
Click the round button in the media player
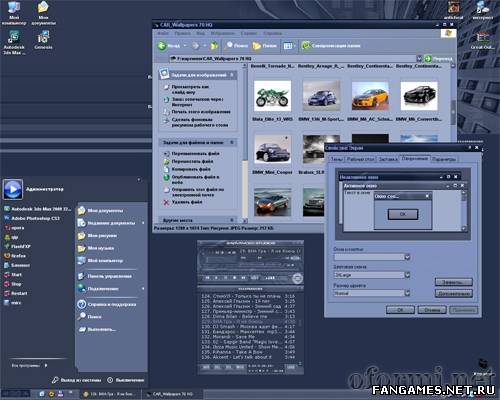(x=297, y=278)
